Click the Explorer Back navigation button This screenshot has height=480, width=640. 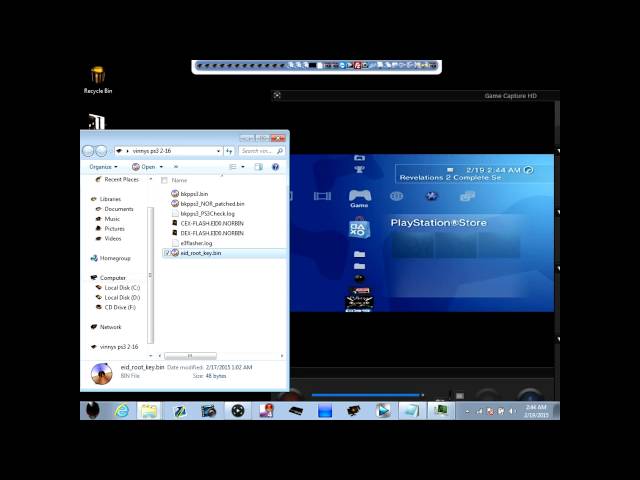tap(88, 151)
